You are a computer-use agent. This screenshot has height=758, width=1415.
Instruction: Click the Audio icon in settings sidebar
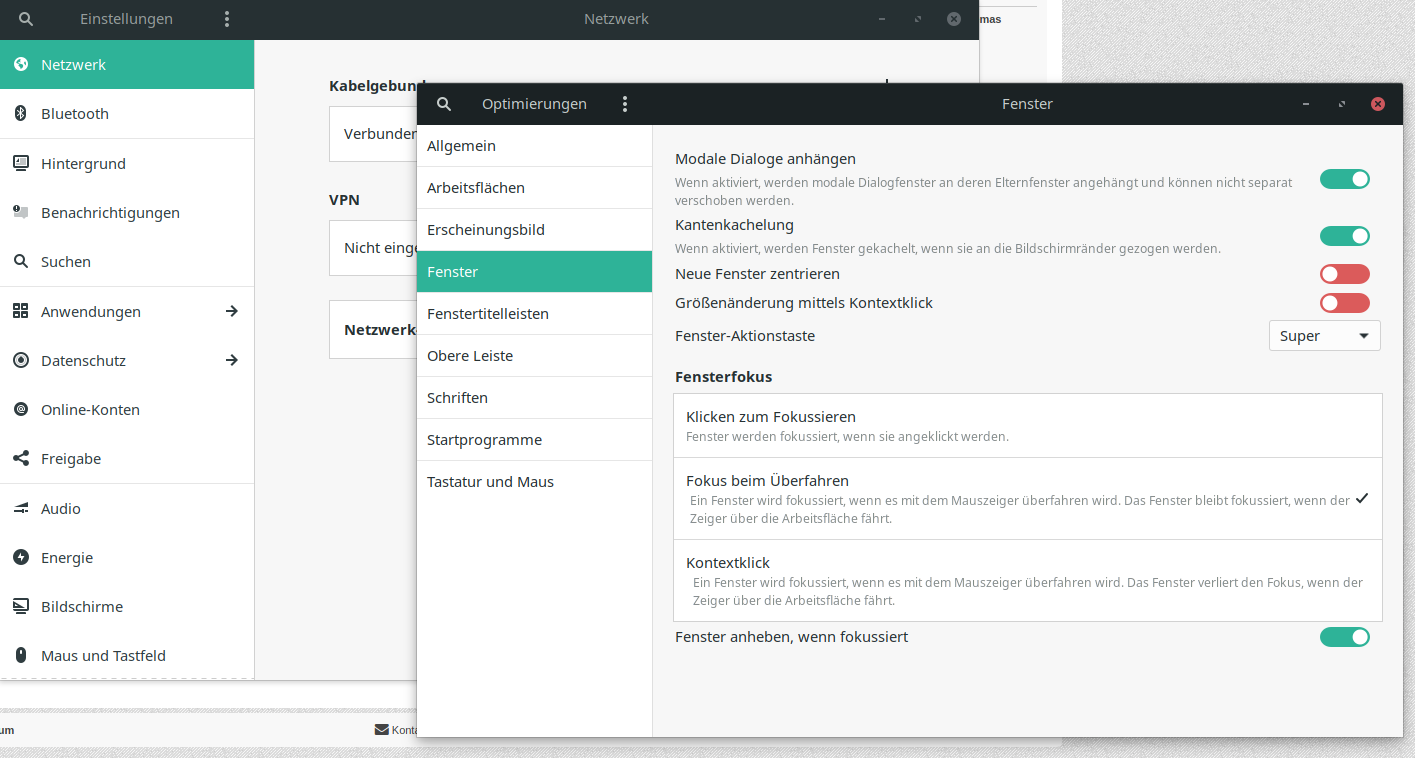coord(20,509)
